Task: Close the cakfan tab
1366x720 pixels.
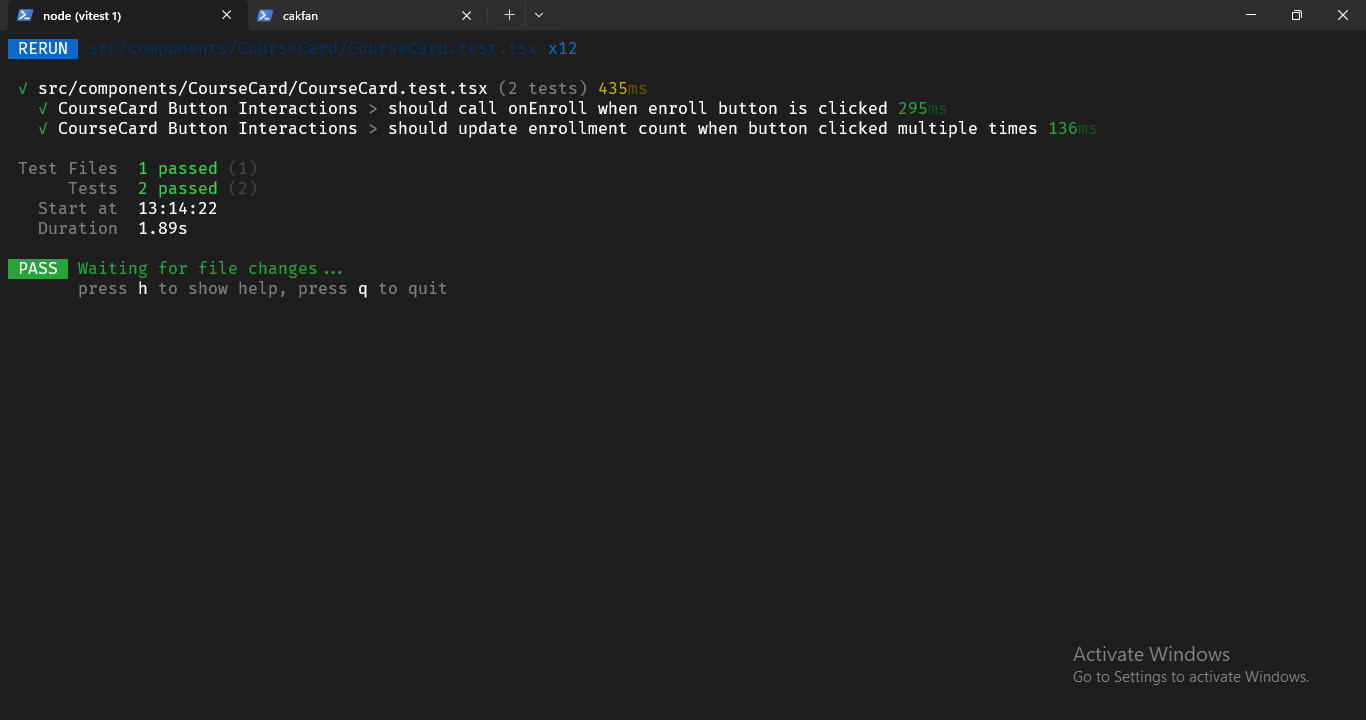Action: click(x=466, y=15)
